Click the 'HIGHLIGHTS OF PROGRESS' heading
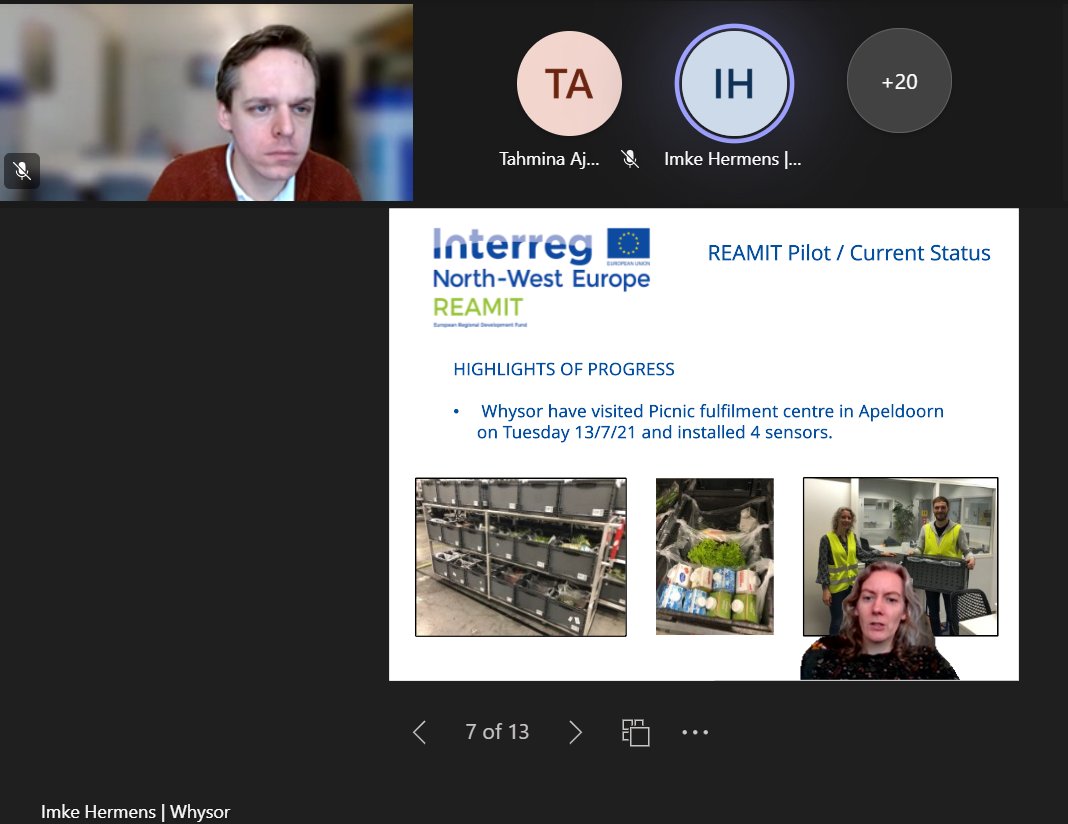1068x824 pixels. tap(564, 369)
